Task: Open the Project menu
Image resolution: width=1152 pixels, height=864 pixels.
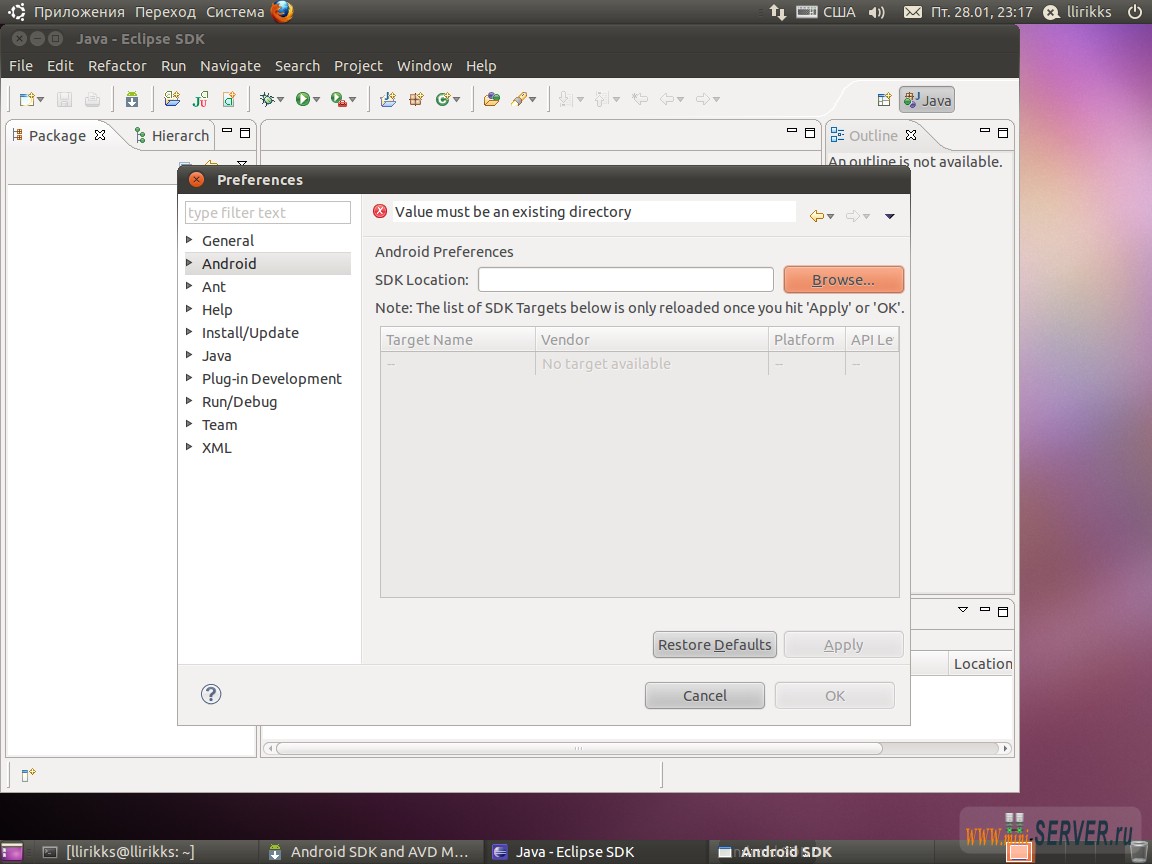Action: [358, 65]
